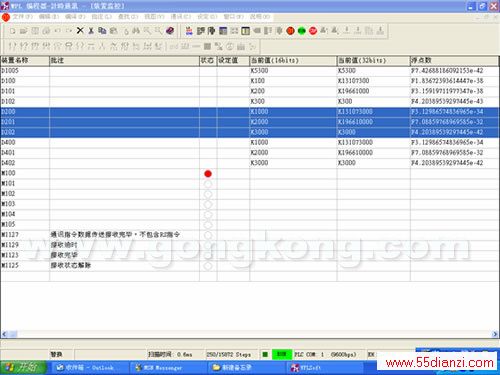Click the Print toolbar icon

point(46,31)
